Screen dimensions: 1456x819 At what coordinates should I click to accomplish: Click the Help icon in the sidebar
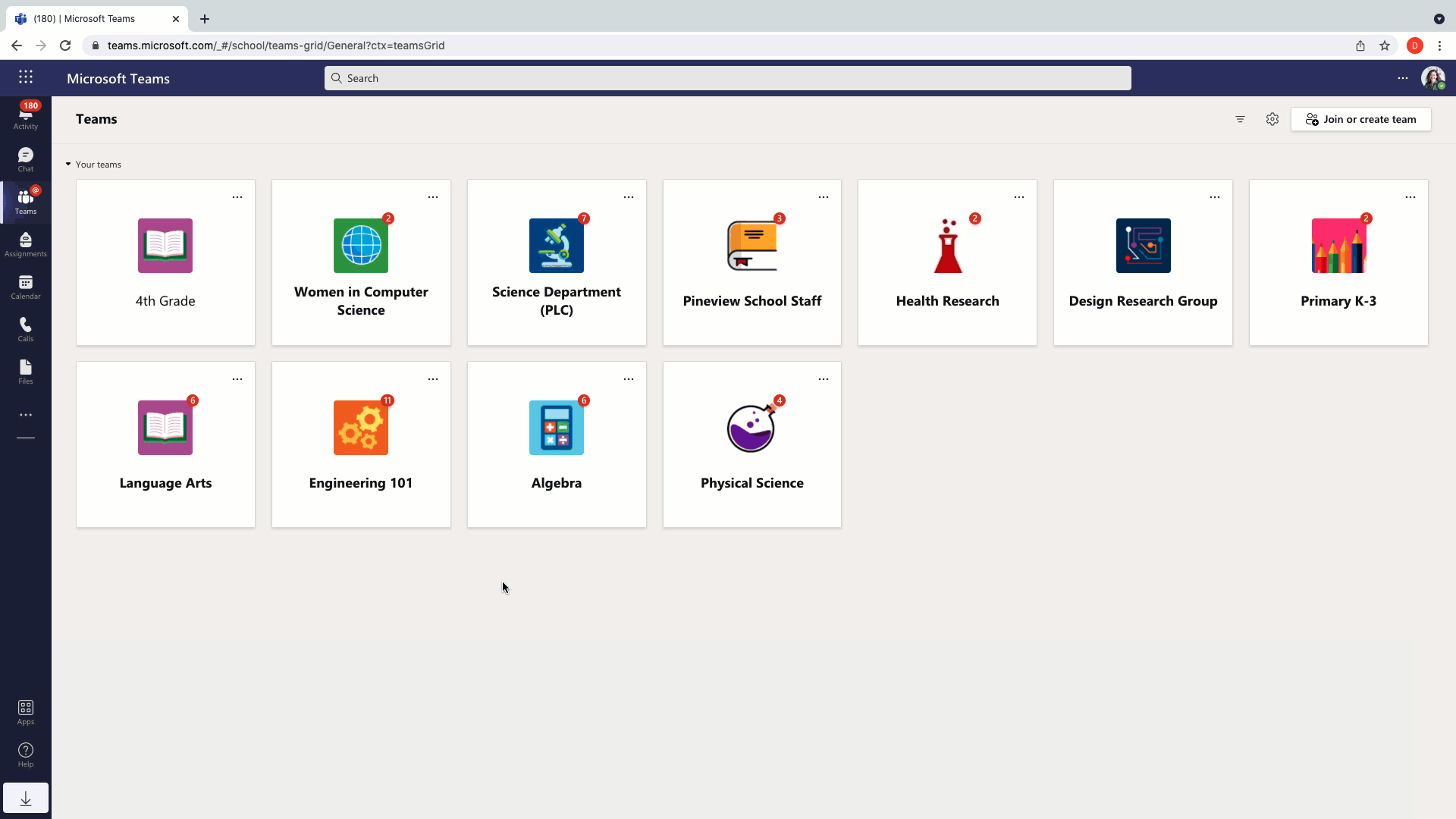click(x=25, y=755)
